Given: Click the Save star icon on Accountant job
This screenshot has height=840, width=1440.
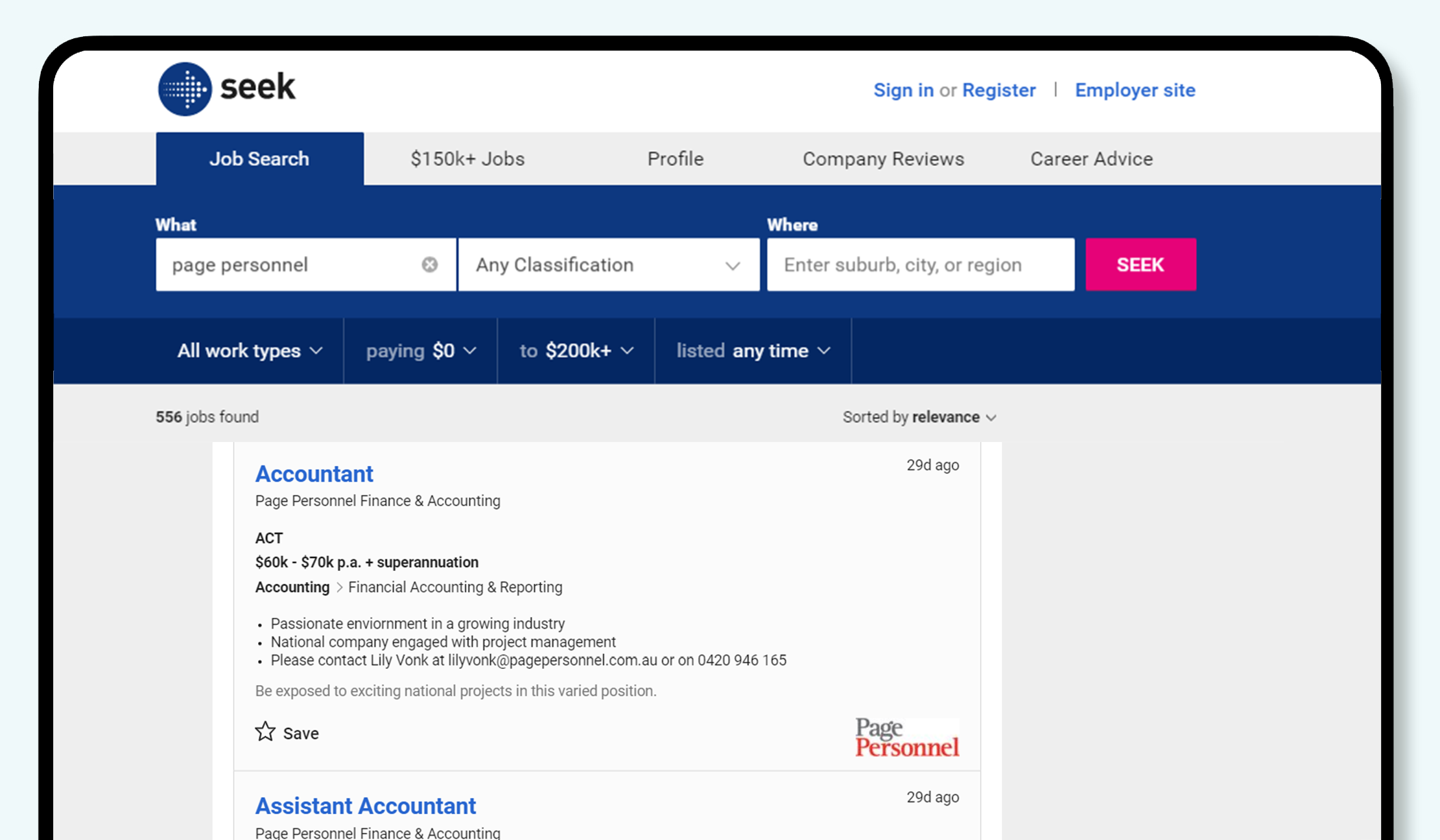Looking at the screenshot, I should point(265,732).
